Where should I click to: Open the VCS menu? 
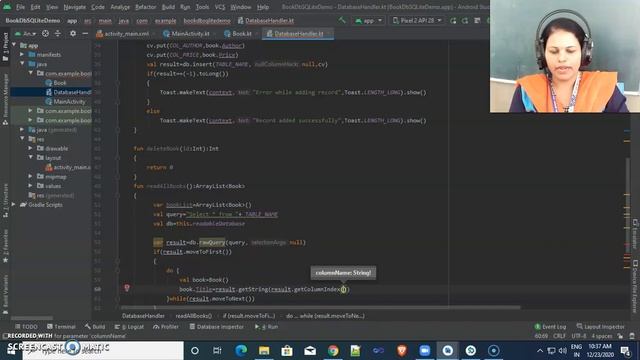220,7
